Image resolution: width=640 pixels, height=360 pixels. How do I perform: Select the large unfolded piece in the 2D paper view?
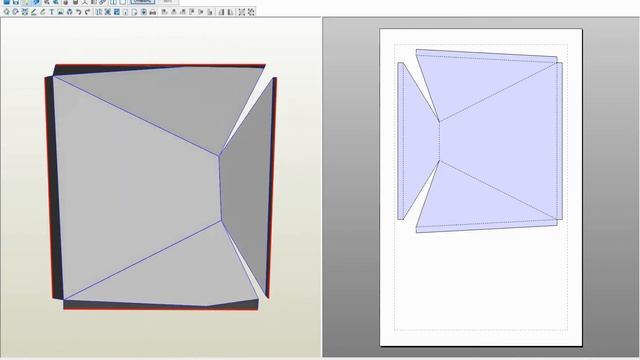pyautogui.click(x=498, y=141)
